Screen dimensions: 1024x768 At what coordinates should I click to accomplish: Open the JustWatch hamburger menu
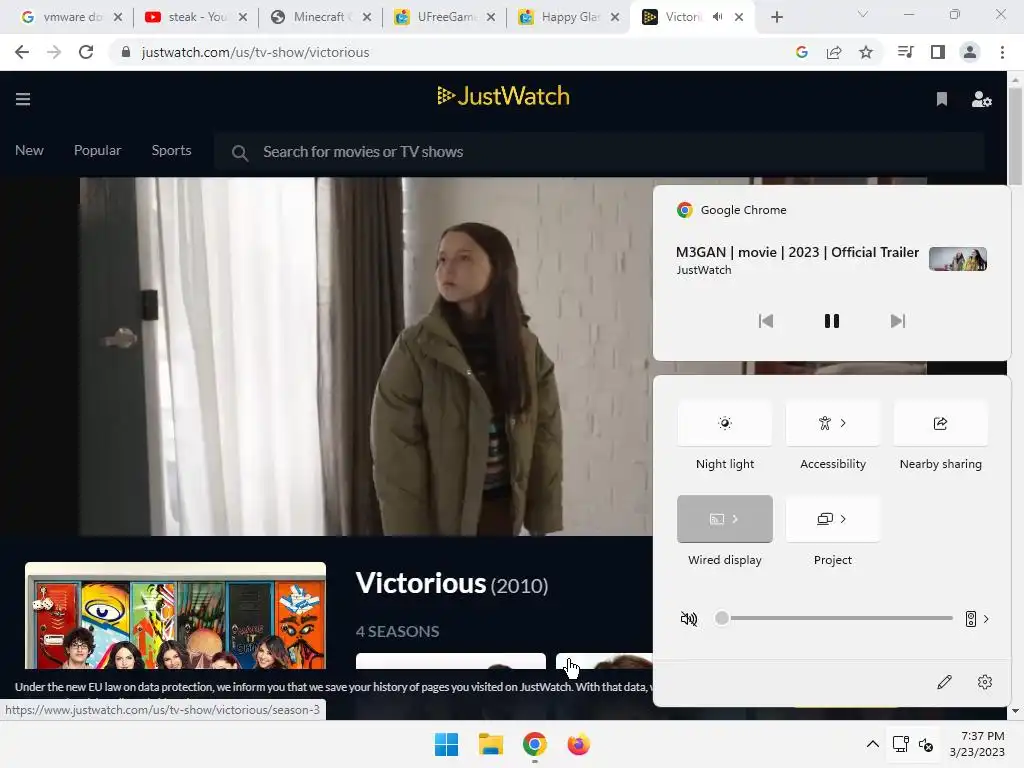[x=23, y=99]
